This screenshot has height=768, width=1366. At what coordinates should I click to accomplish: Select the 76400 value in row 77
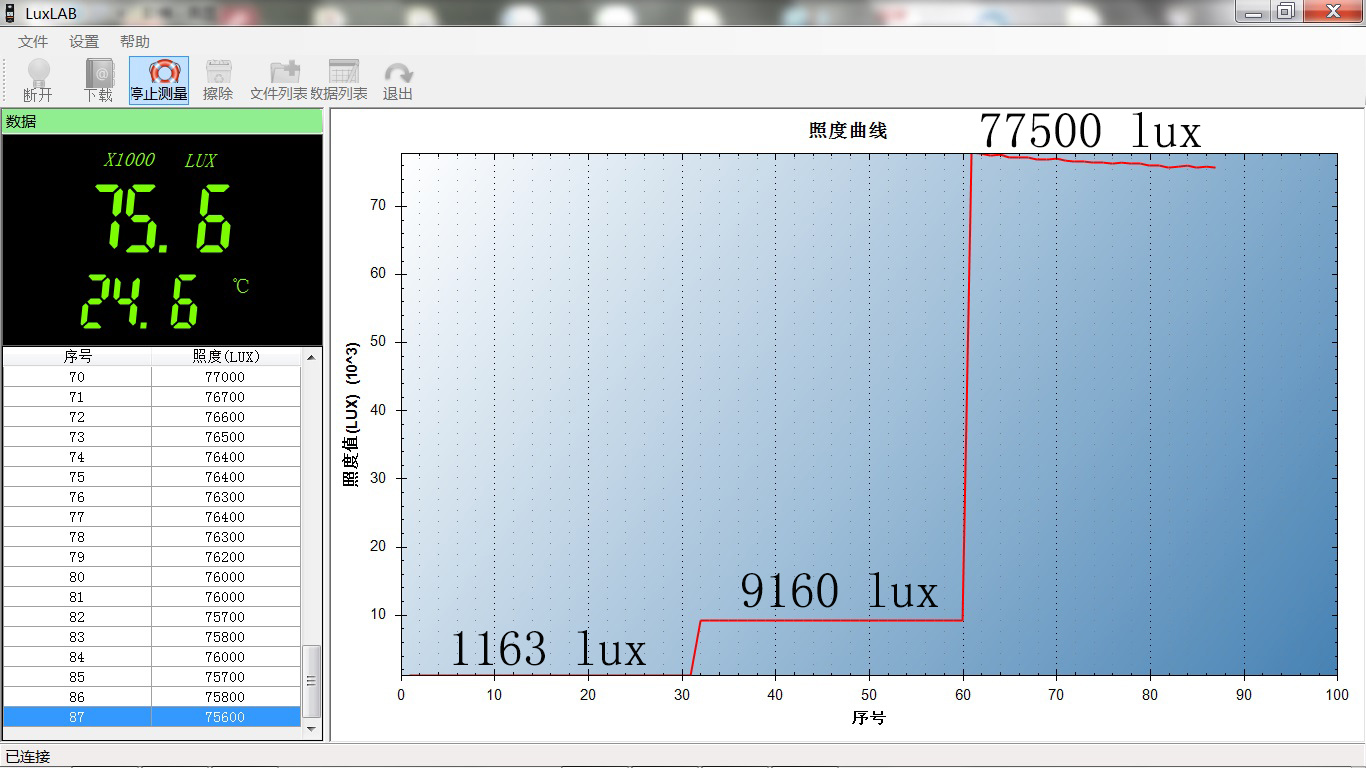(x=225, y=517)
